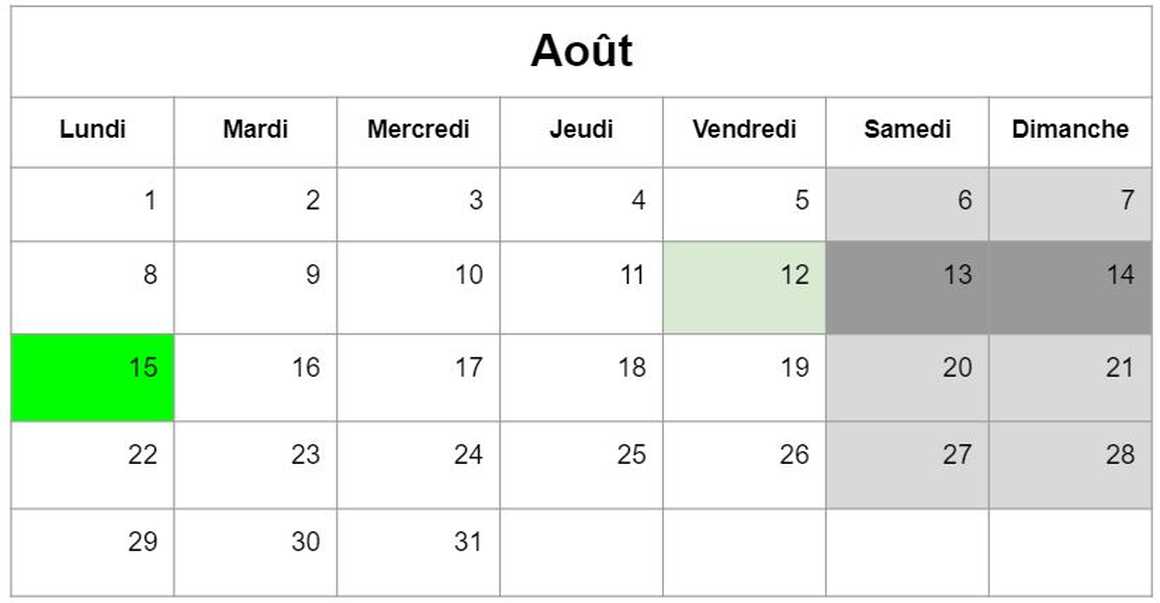This screenshot has height=603, width=1160.
Task: Select the cell dated 9
Action: click(255, 288)
